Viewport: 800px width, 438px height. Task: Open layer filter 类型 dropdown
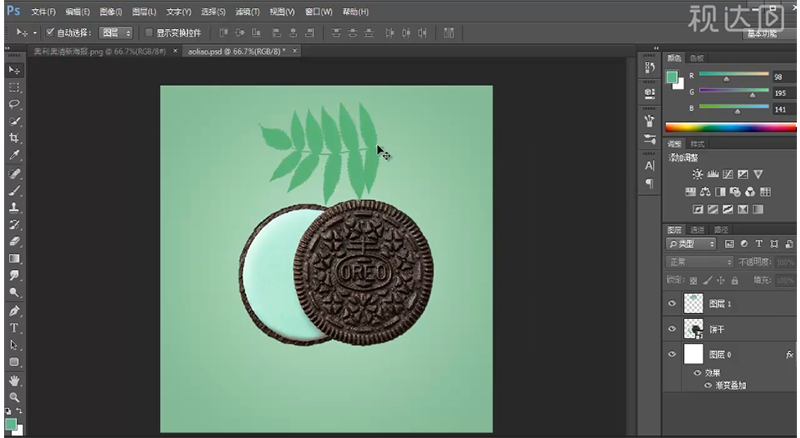[691, 244]
